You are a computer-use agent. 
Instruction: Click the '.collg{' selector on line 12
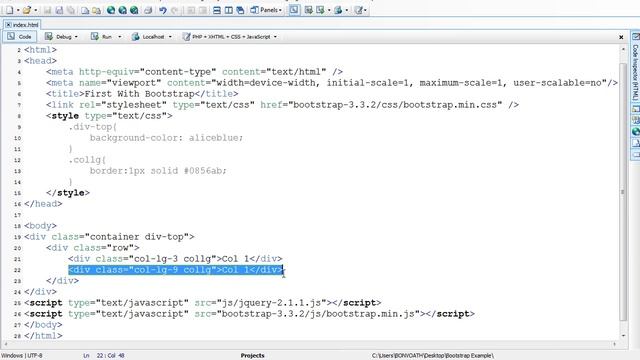point(87,160)
